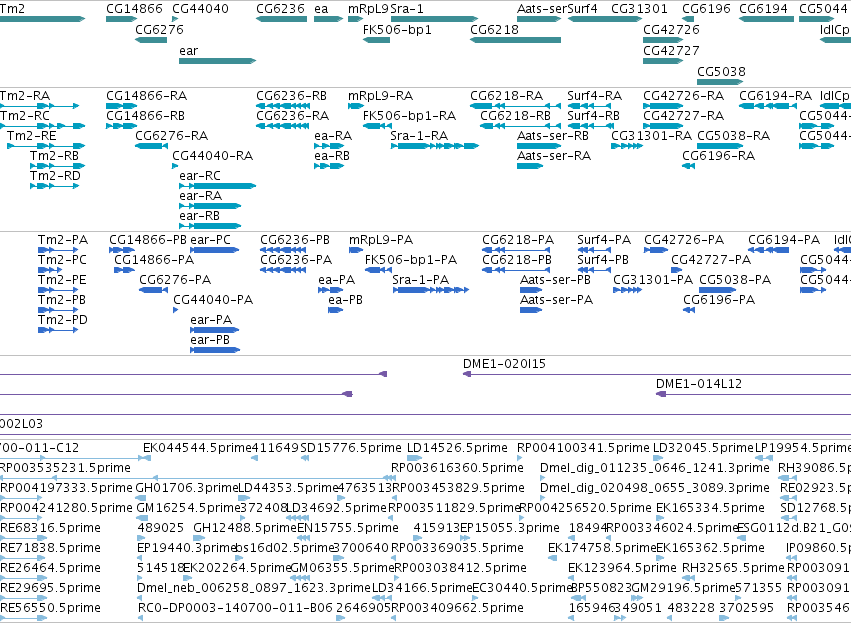Click the SD15776.5prime EST label

(x=351, y=448)
